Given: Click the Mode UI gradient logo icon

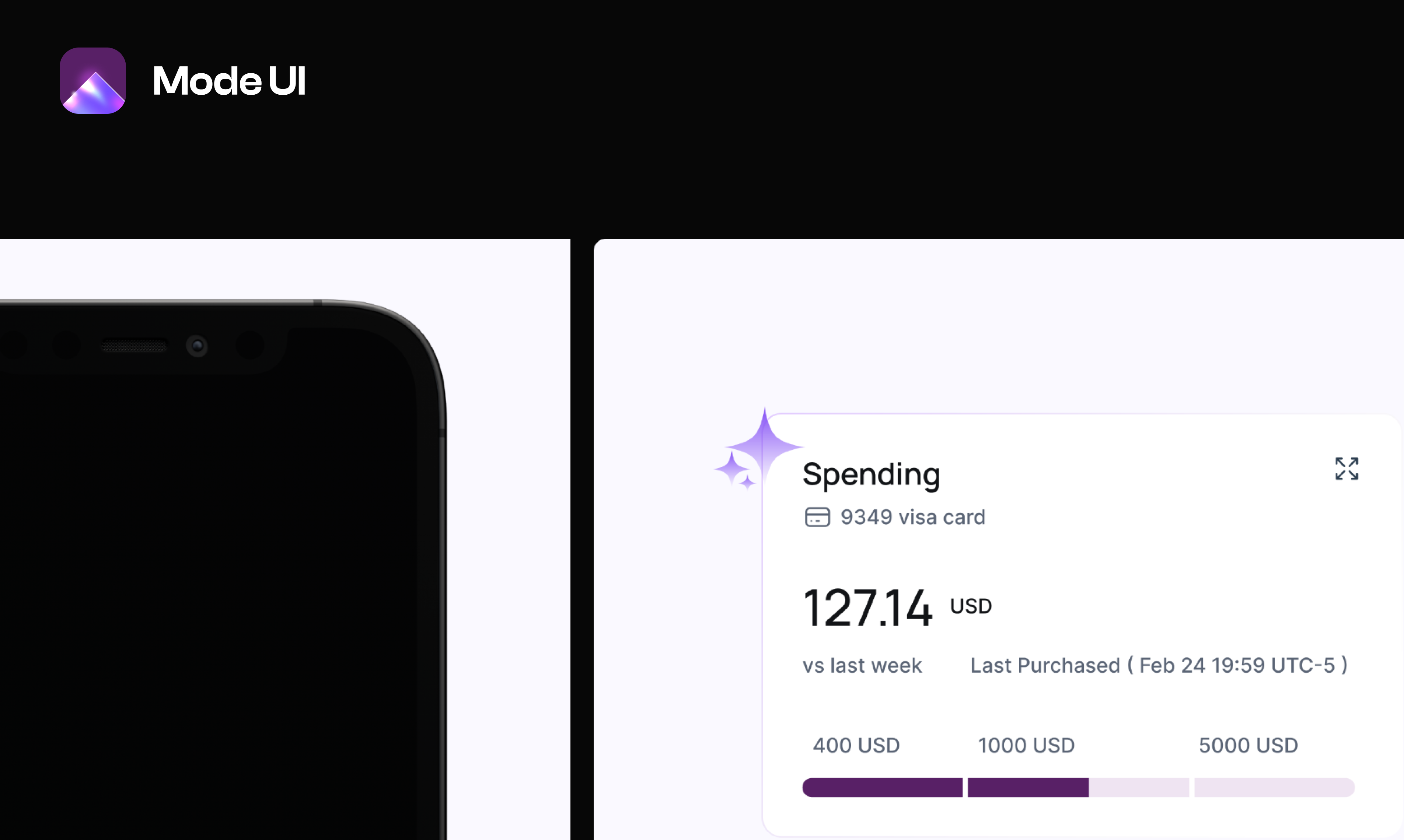Looking at the screenshot, I should [93, 80].
